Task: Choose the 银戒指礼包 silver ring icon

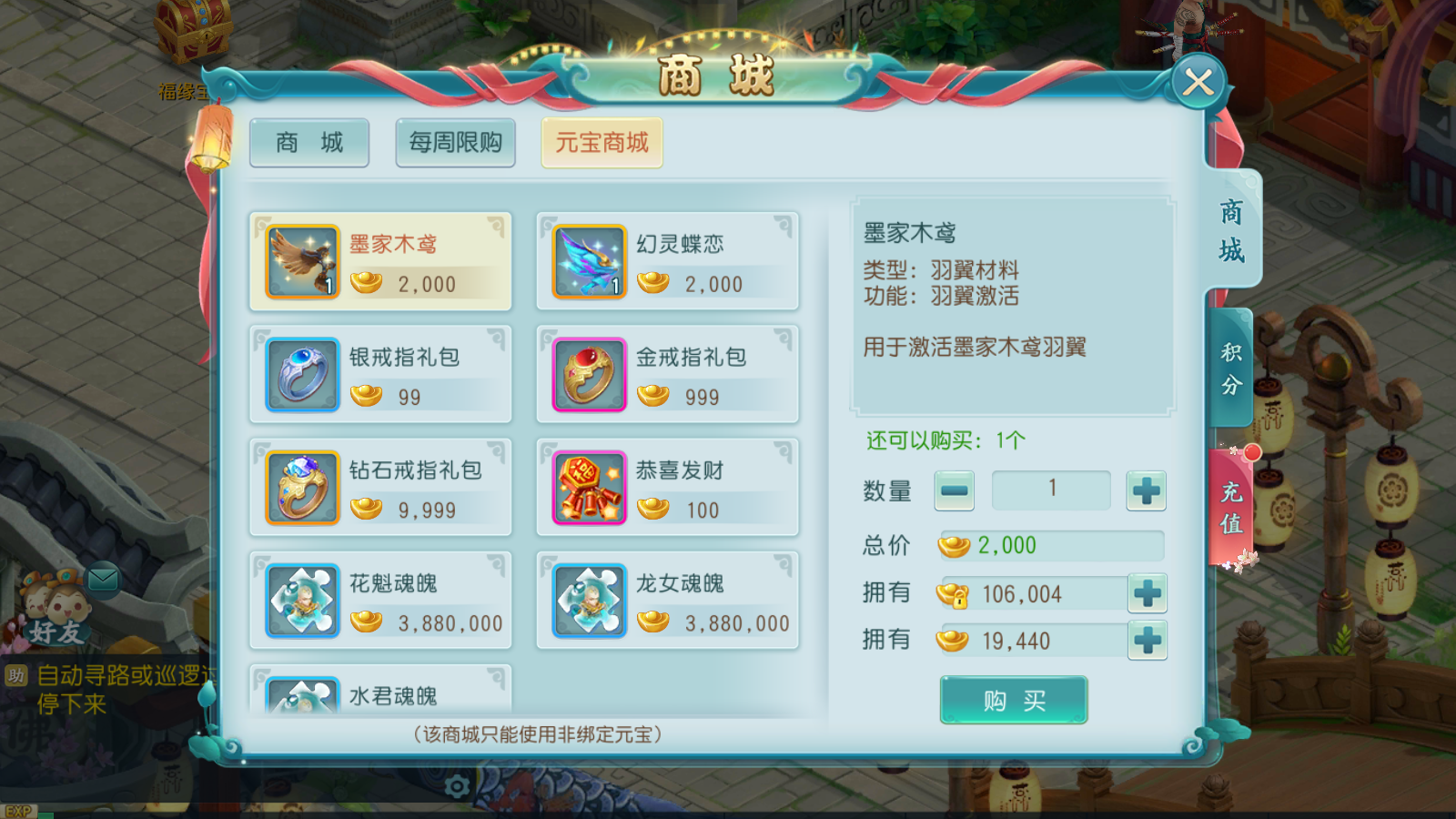Action: click(302, 375)
